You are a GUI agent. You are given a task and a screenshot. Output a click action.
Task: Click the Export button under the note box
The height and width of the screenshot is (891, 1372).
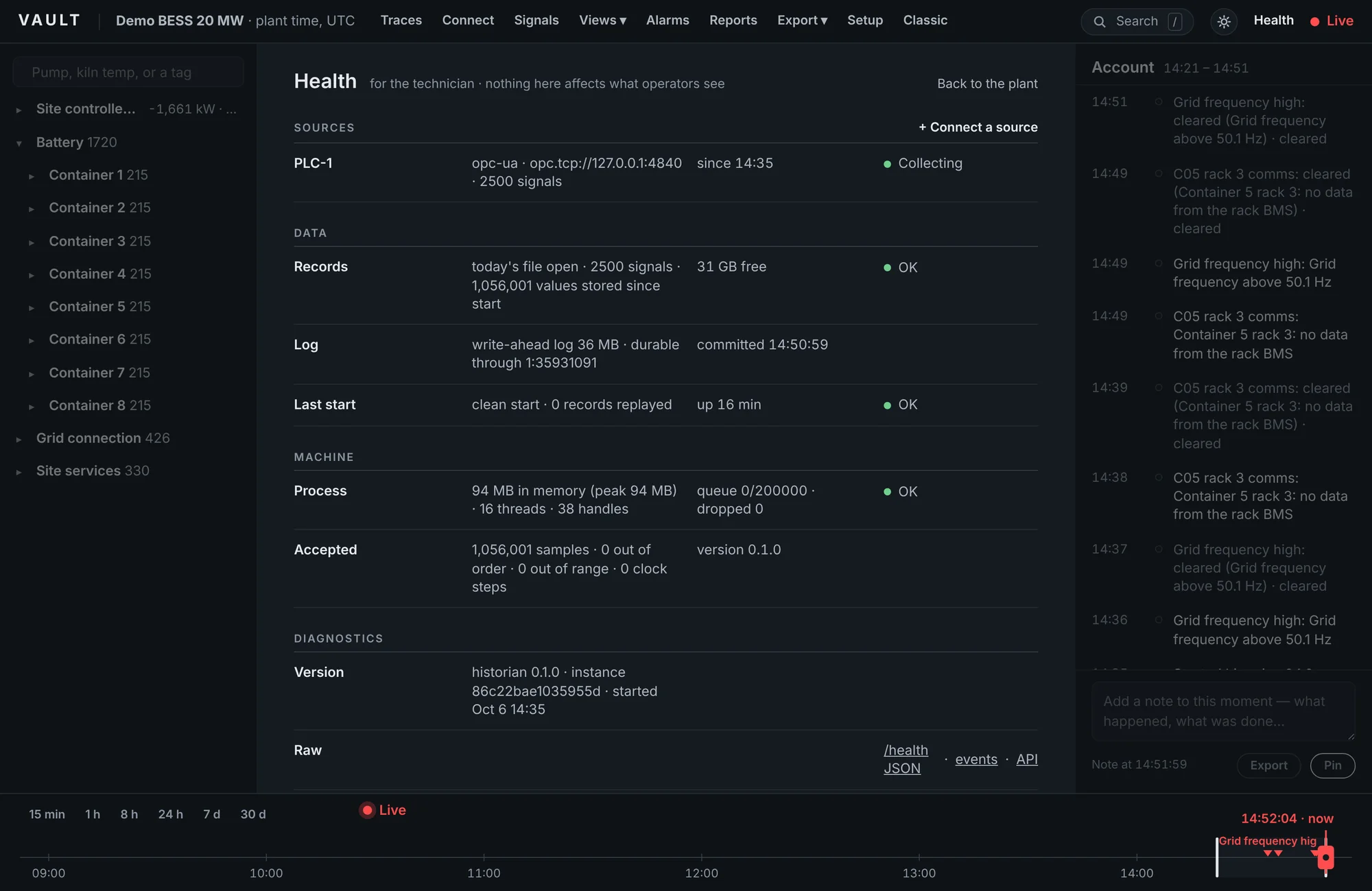pyautogui.click(x=1268, y=765)
